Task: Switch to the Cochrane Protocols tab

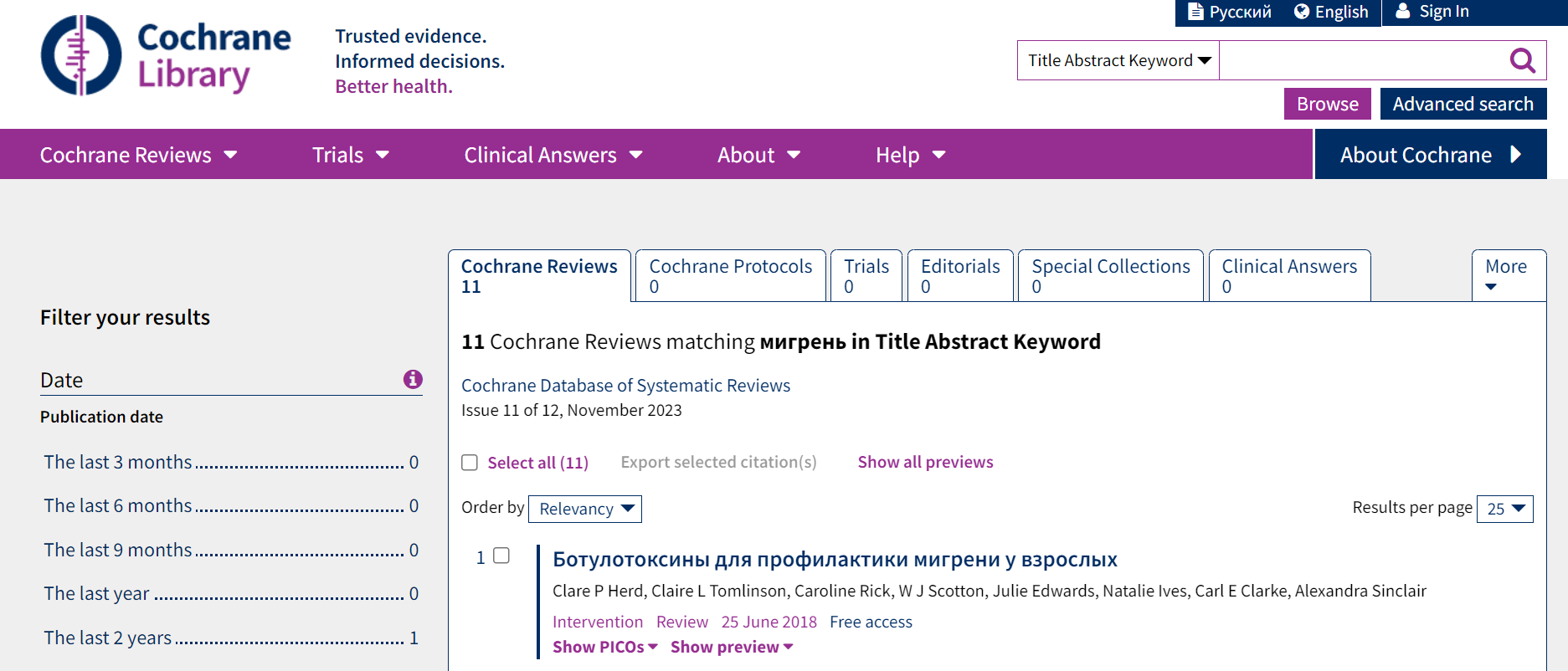Action: [x=730, y=275]
